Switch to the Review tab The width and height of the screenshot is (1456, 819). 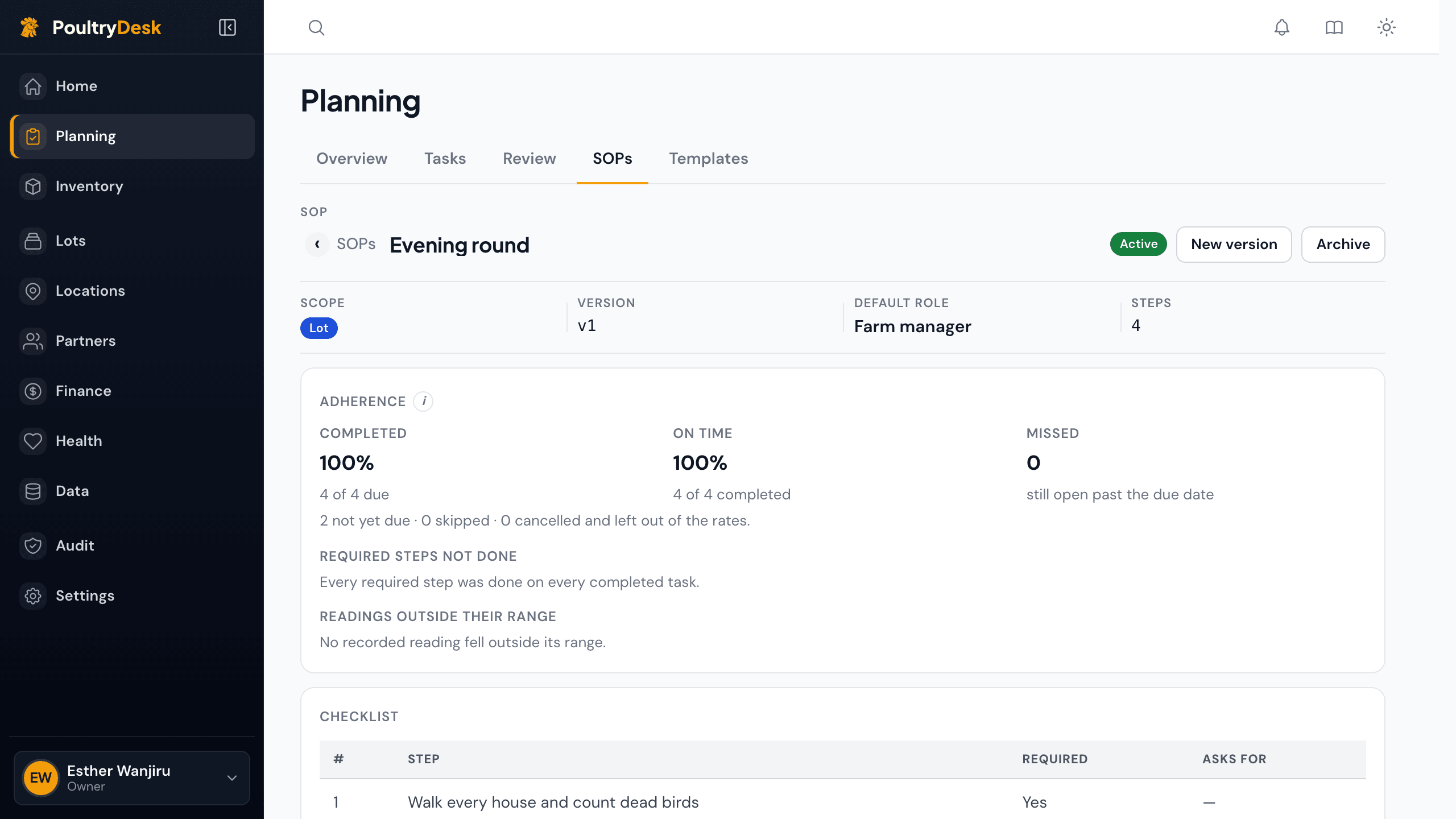tap(529, 159)
